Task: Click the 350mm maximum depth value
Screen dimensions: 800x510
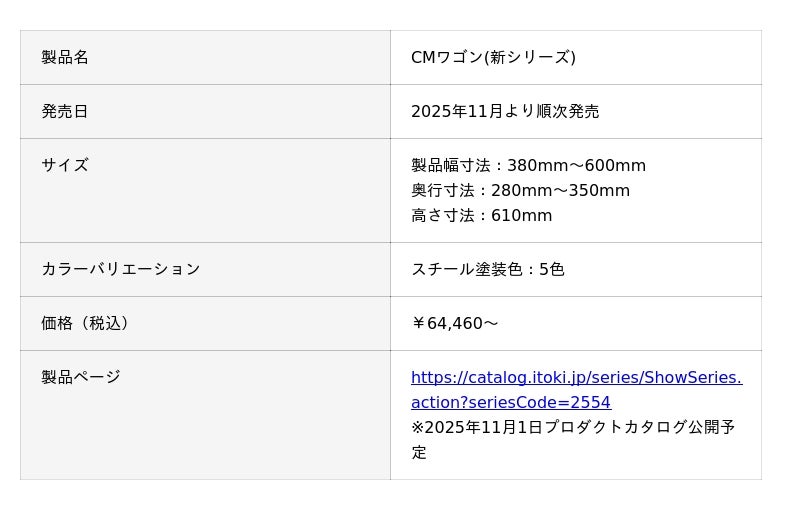Action: (599, 191)
